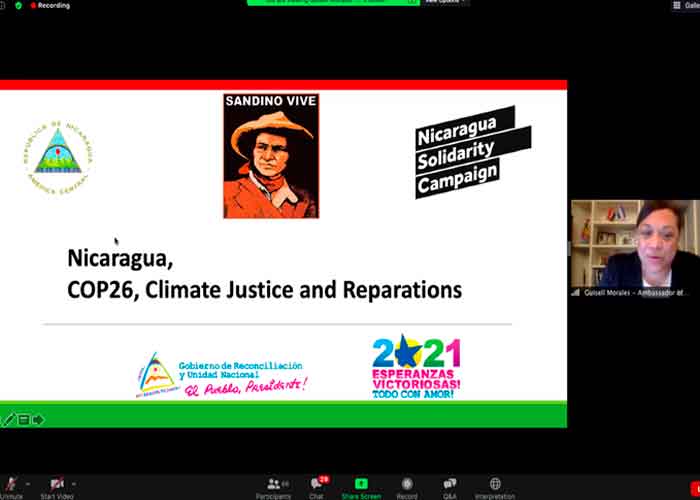Advance slide with the arrow icon
The height and width of the screenshot is (500, 700).
pyautogui.click(x=39, y=420)
